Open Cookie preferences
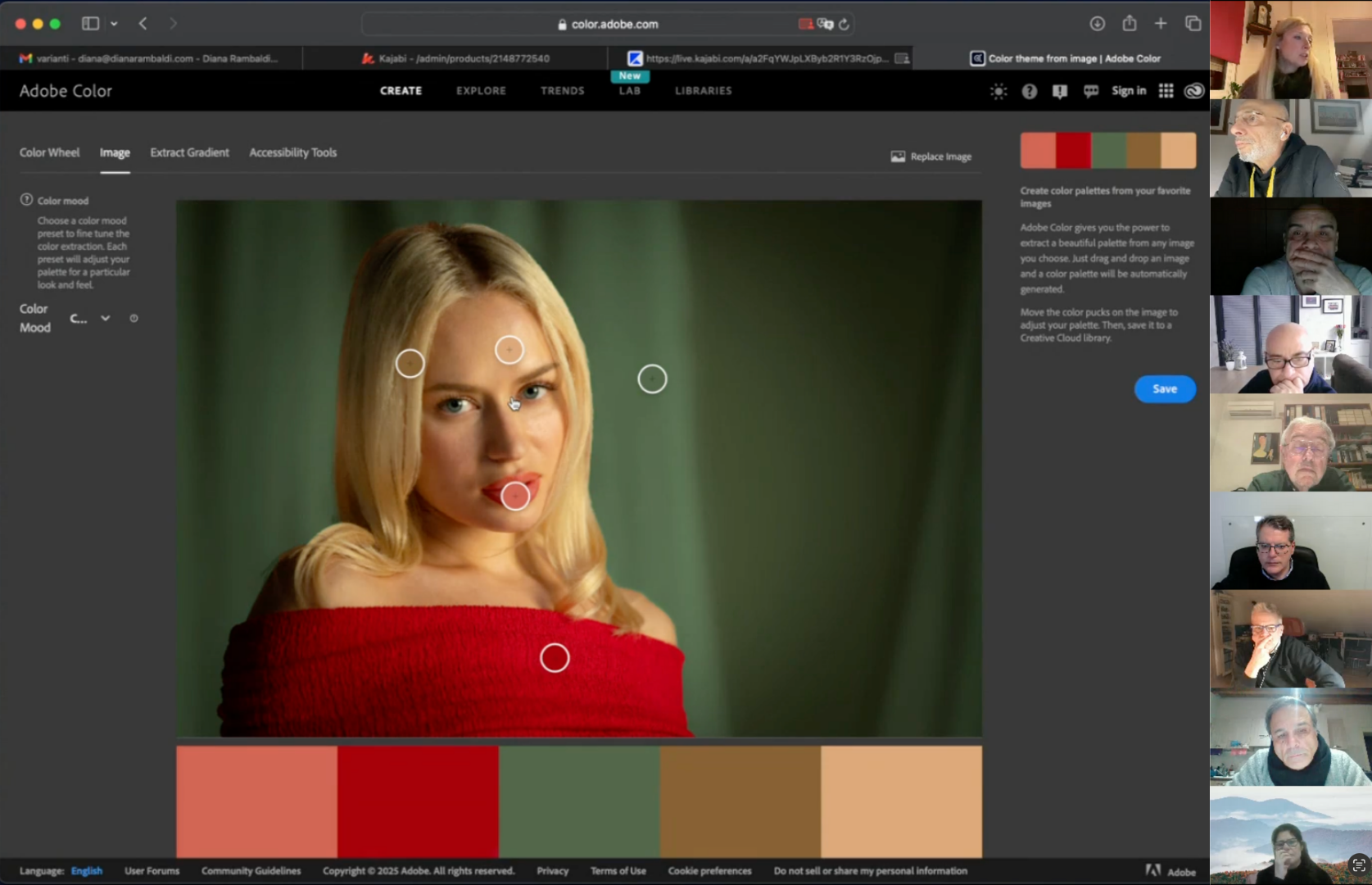 click(x=709, y=871)
